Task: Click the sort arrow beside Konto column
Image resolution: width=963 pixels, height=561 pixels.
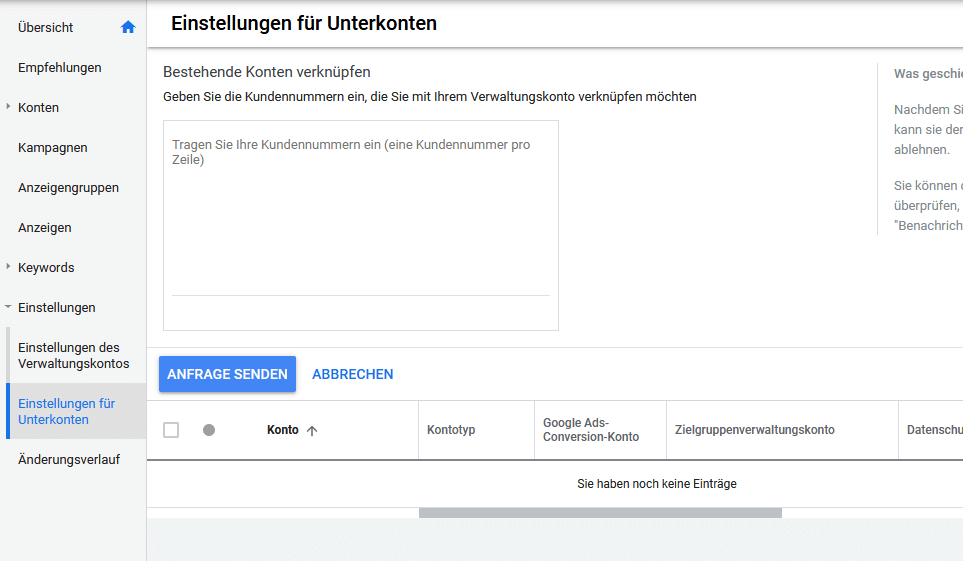Action: tap(312, 431)
